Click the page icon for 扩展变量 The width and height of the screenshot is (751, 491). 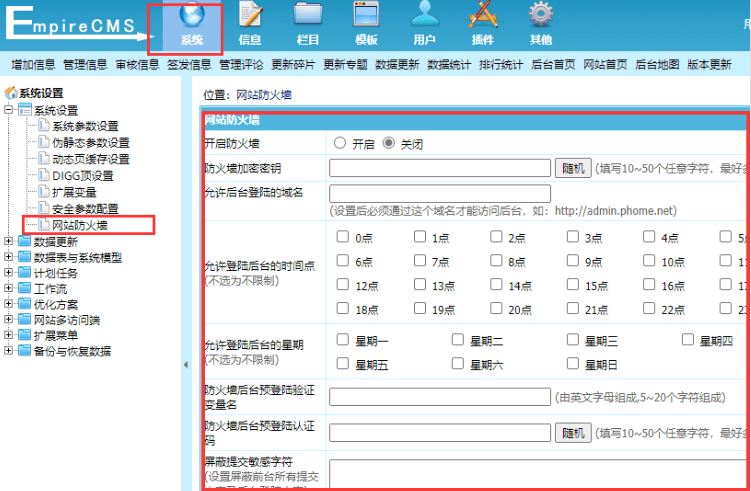pos(44,192)
